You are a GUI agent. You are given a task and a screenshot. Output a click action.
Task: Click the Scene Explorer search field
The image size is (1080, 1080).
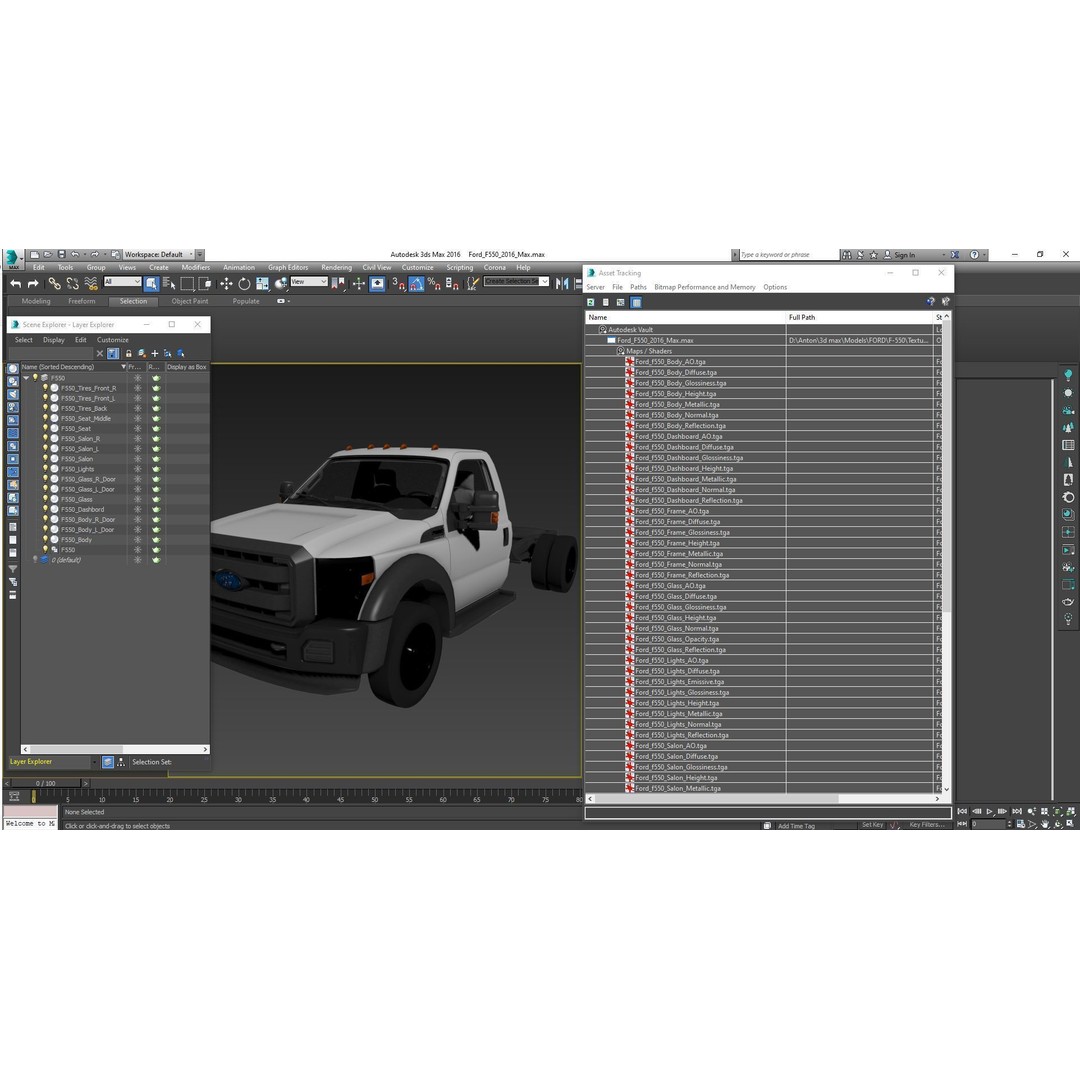tap(50, 353)
